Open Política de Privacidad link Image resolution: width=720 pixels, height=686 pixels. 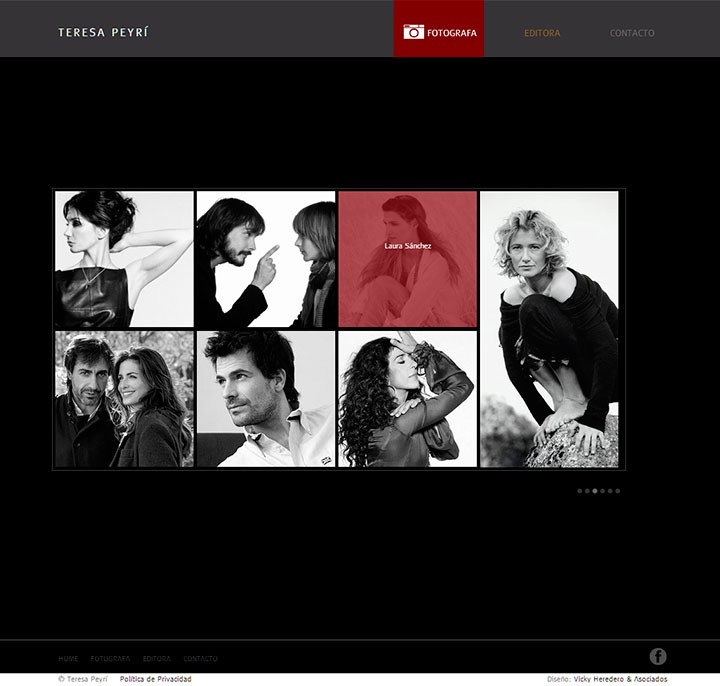[x=155, y=679]
